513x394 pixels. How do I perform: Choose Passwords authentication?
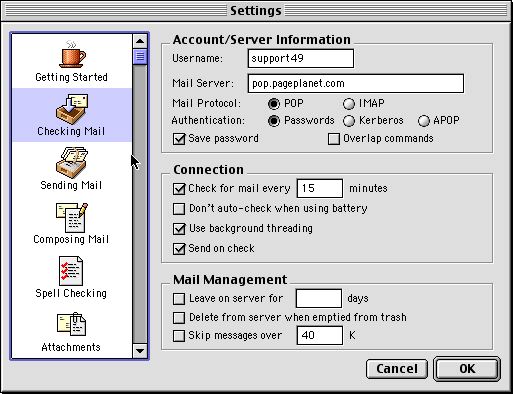[274, 121]
